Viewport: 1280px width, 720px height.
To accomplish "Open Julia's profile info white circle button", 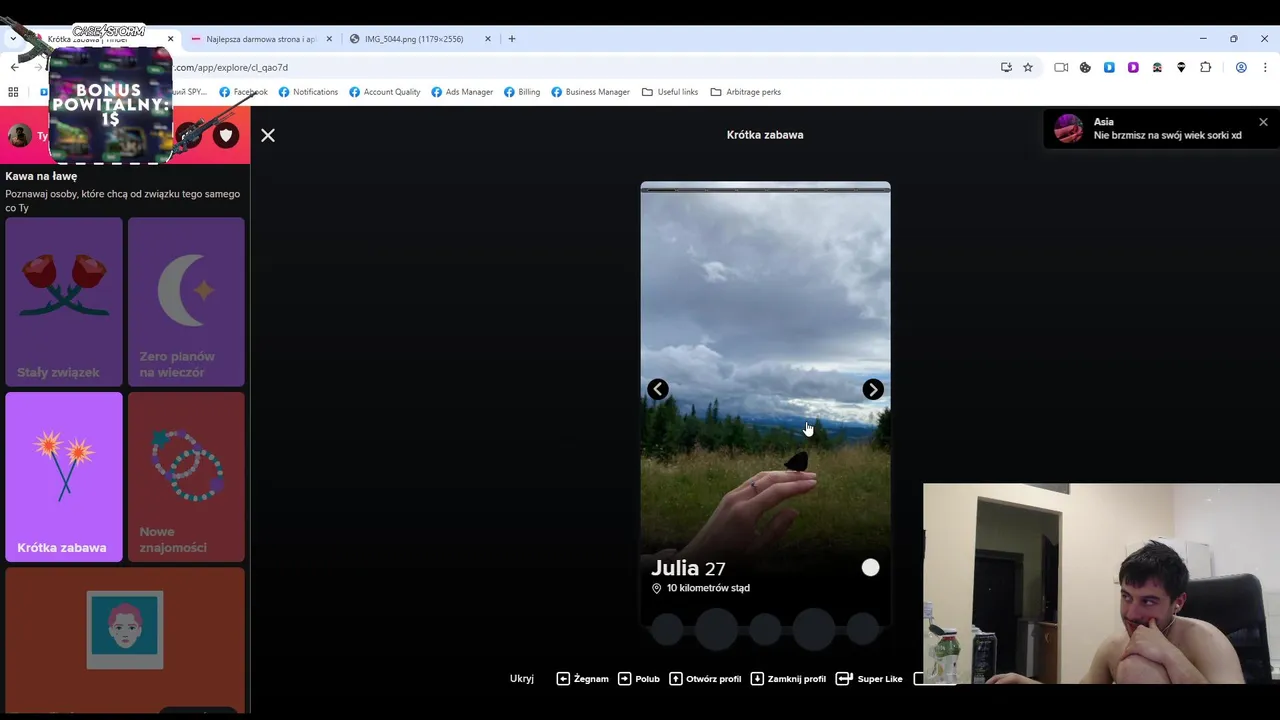I will point(870,567).
